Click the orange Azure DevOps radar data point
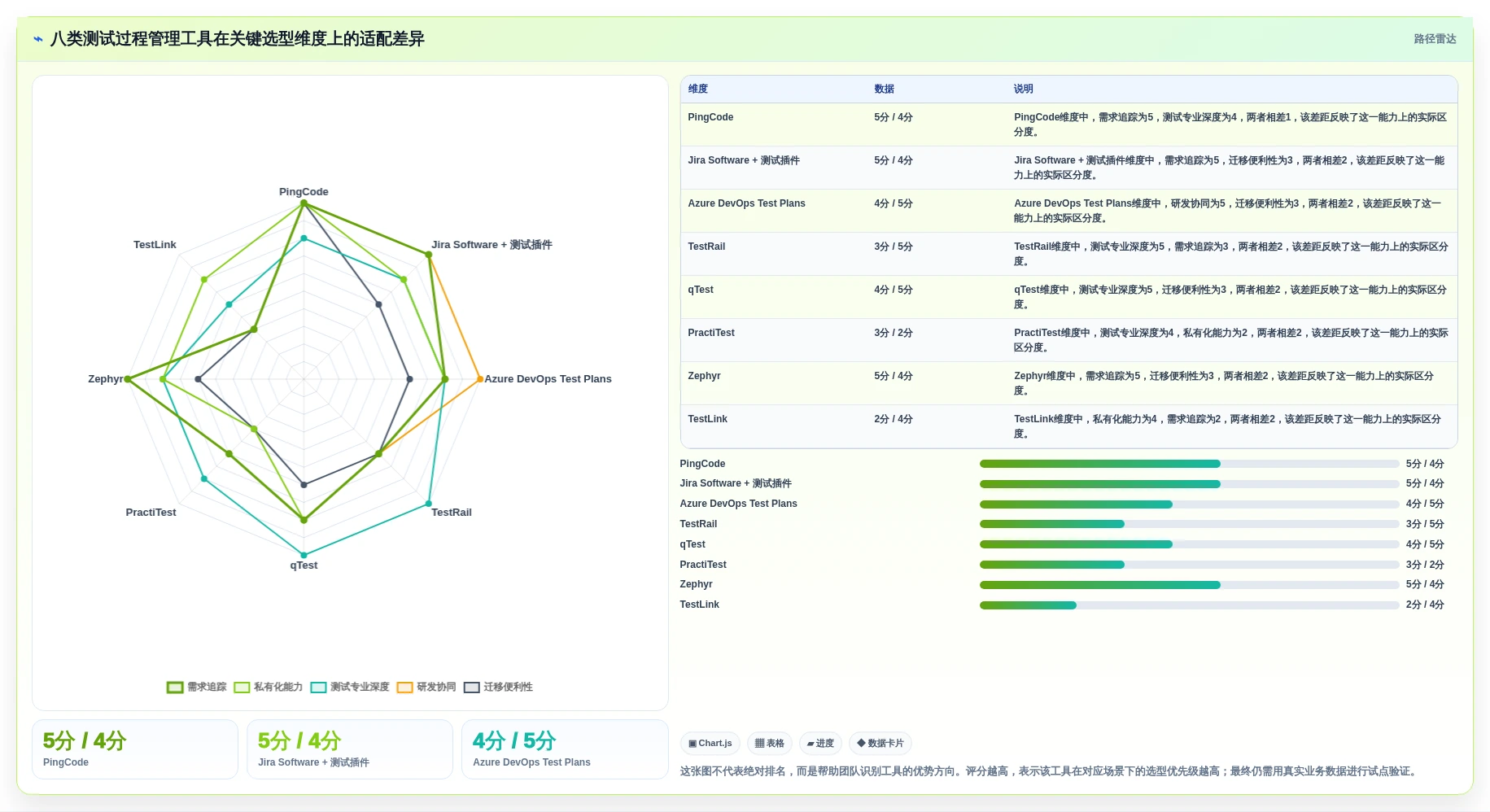This screenshot has width=1490, height=812. [x=480, y=379]
